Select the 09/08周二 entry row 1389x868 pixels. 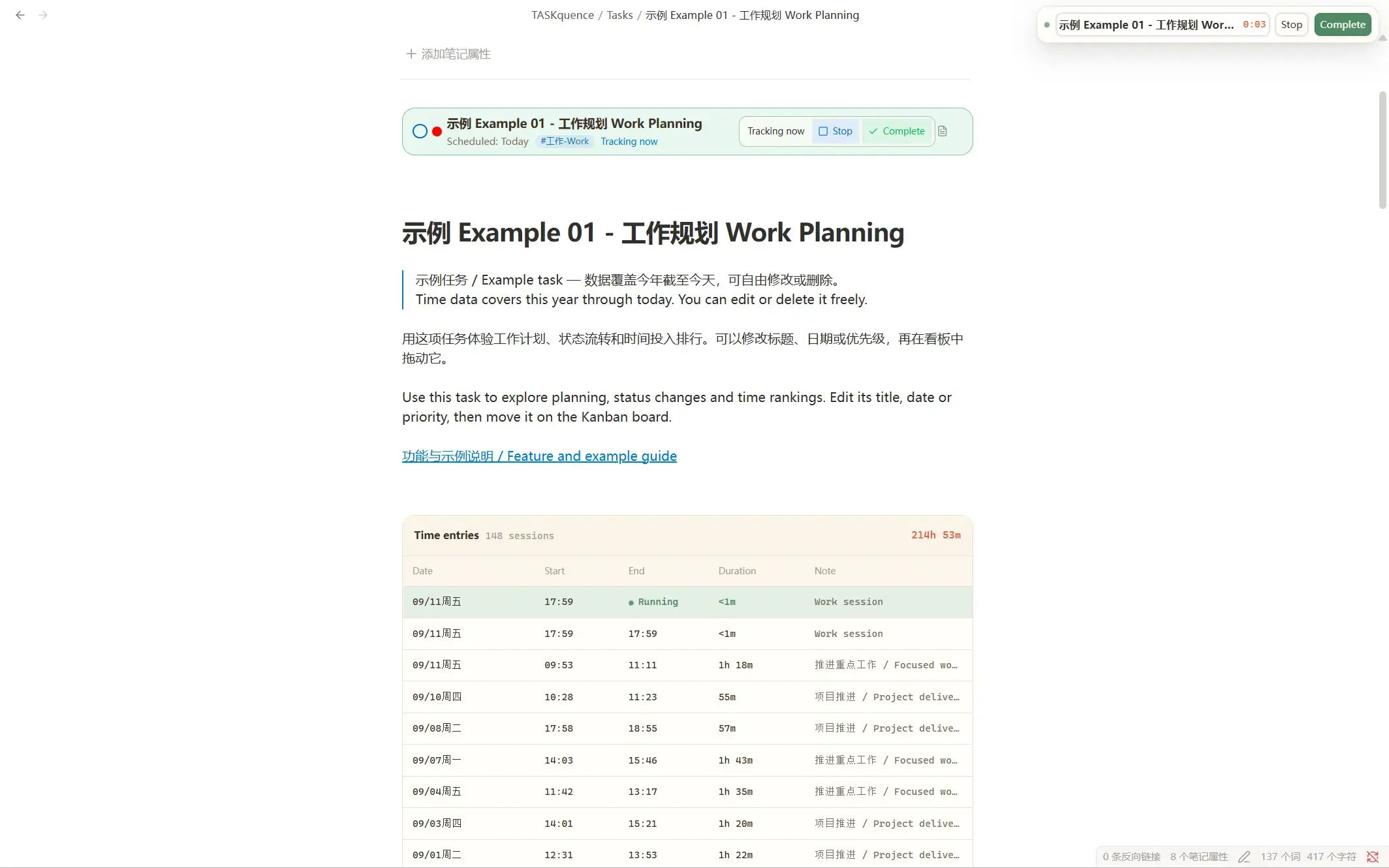[687, 728]
